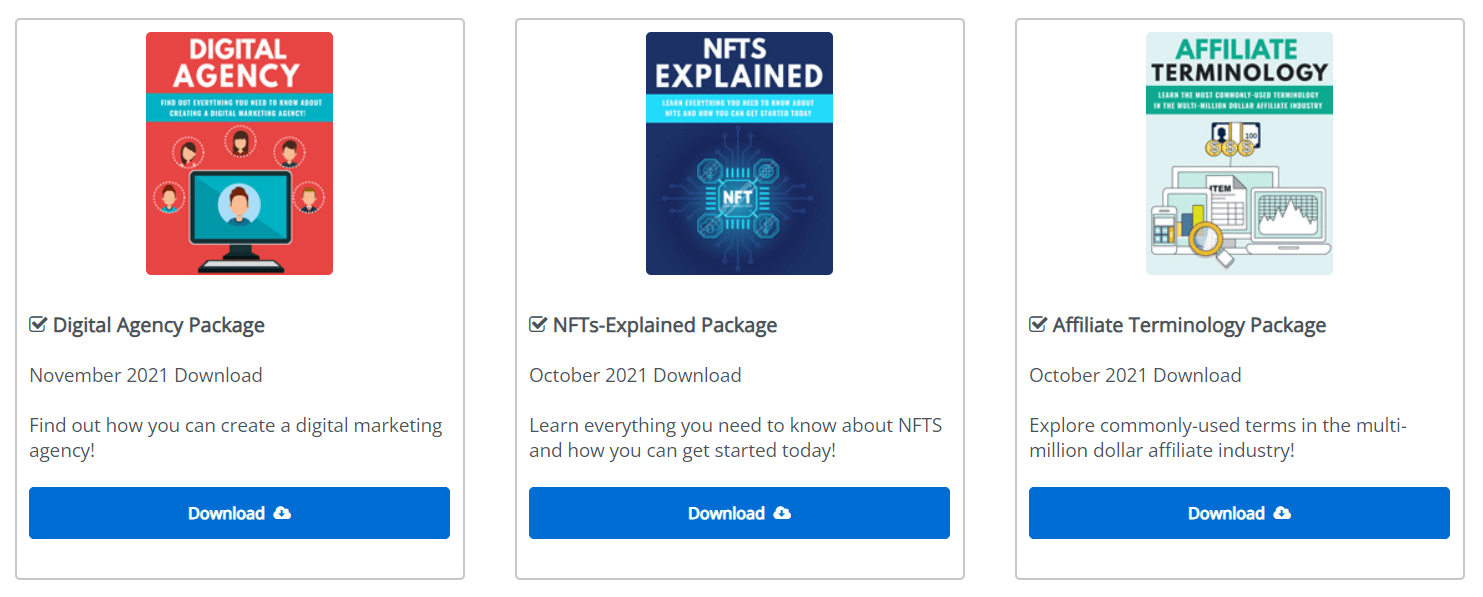
Task: Open the NFTs Explained book cover image
Action: [739, 153]
